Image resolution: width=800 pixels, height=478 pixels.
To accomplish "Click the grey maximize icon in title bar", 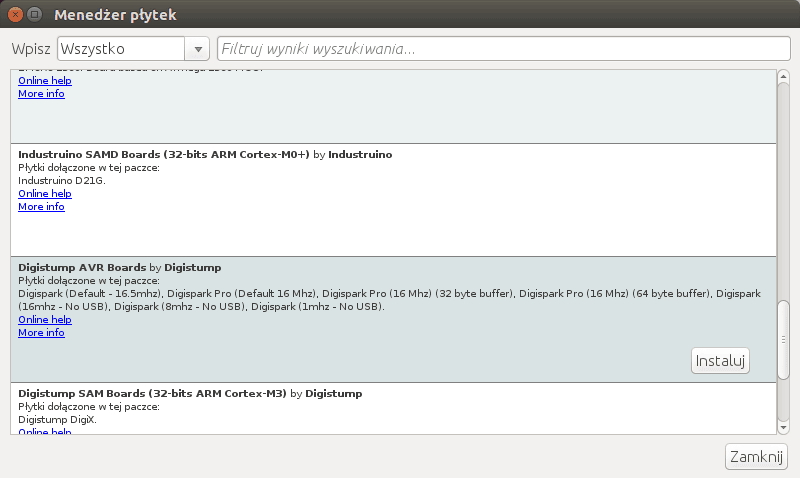I will click(35, 15).
